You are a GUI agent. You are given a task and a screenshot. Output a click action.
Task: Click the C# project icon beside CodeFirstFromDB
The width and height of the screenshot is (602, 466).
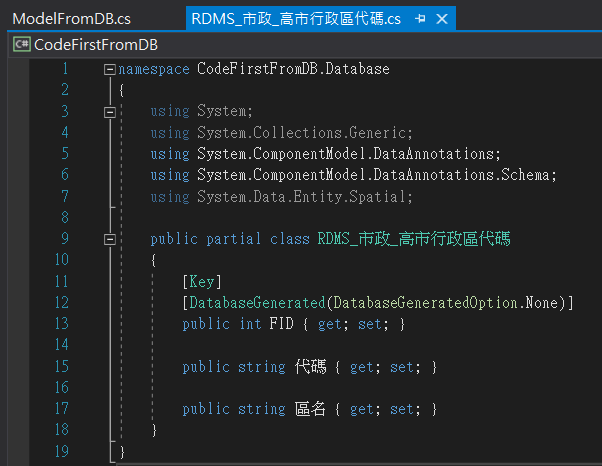[x=19, y=45]
